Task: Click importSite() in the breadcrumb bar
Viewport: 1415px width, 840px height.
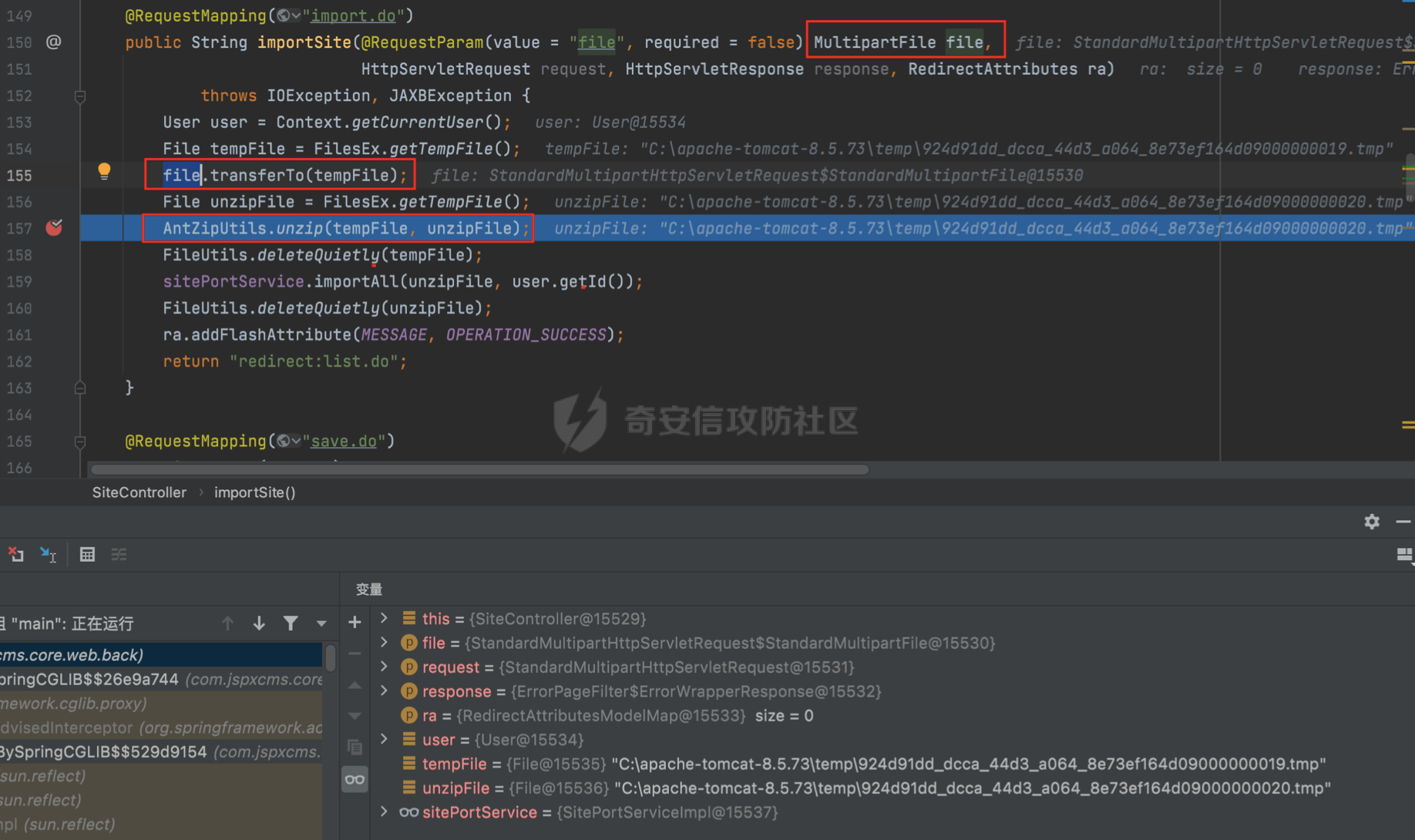Action: tap(254, 492)
